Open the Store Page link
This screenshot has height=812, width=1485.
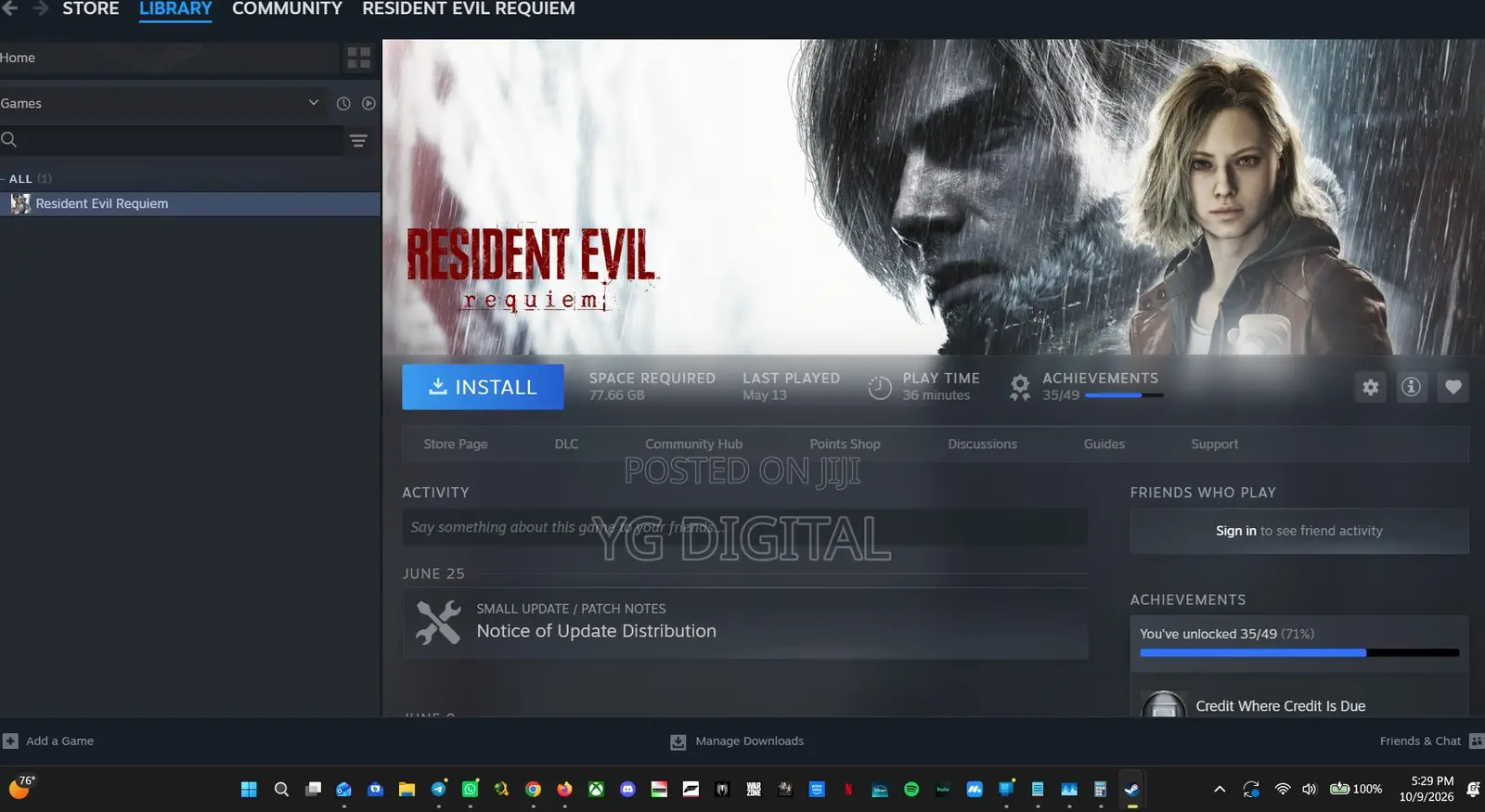coord(456,445)
